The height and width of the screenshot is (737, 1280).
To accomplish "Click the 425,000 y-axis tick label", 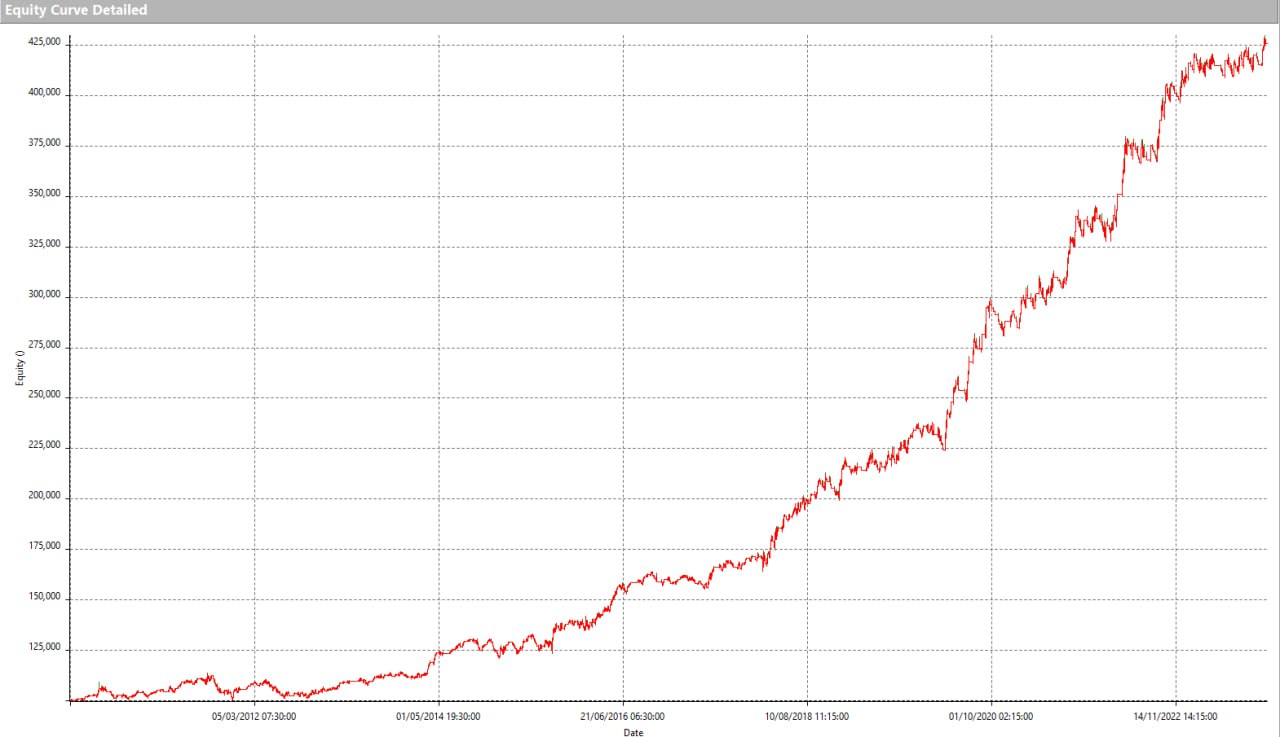I will tap(44, 43).
